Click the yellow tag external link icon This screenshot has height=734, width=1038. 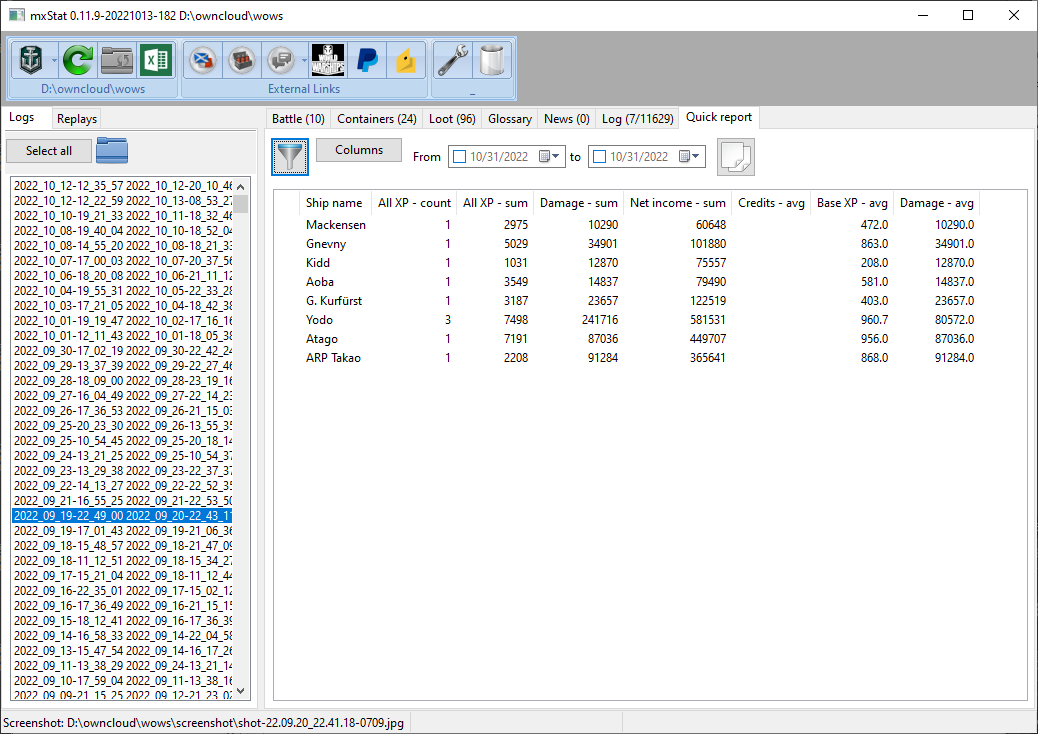(x=406, y=60)
